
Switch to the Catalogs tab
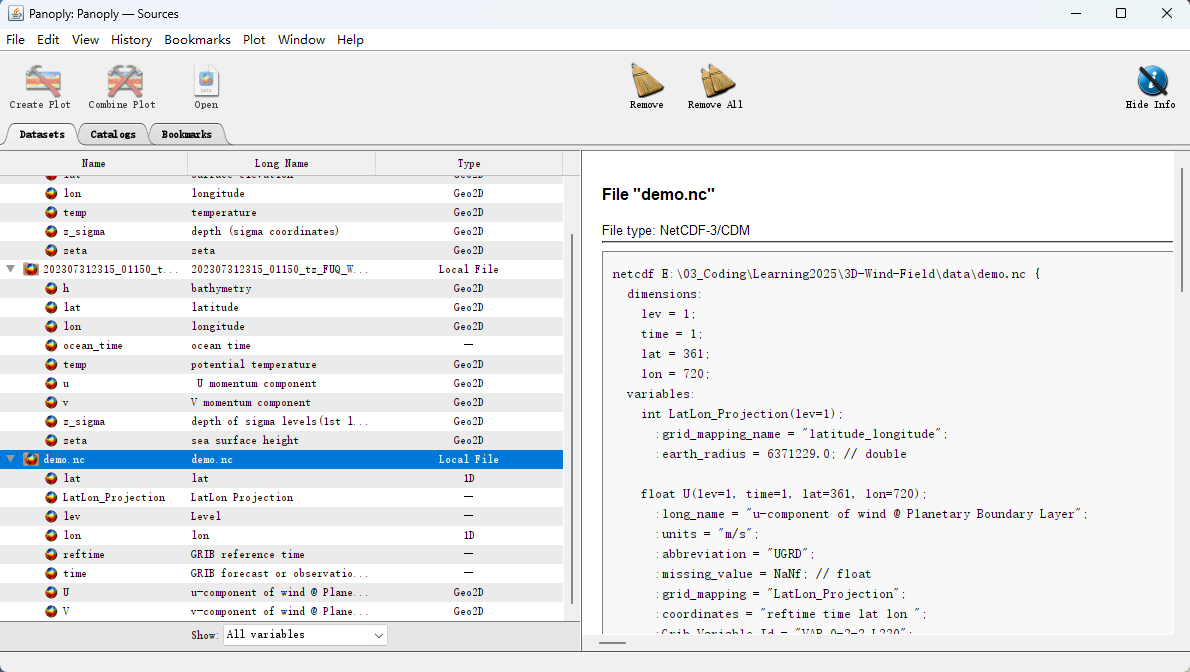click(x=112, y=134)
